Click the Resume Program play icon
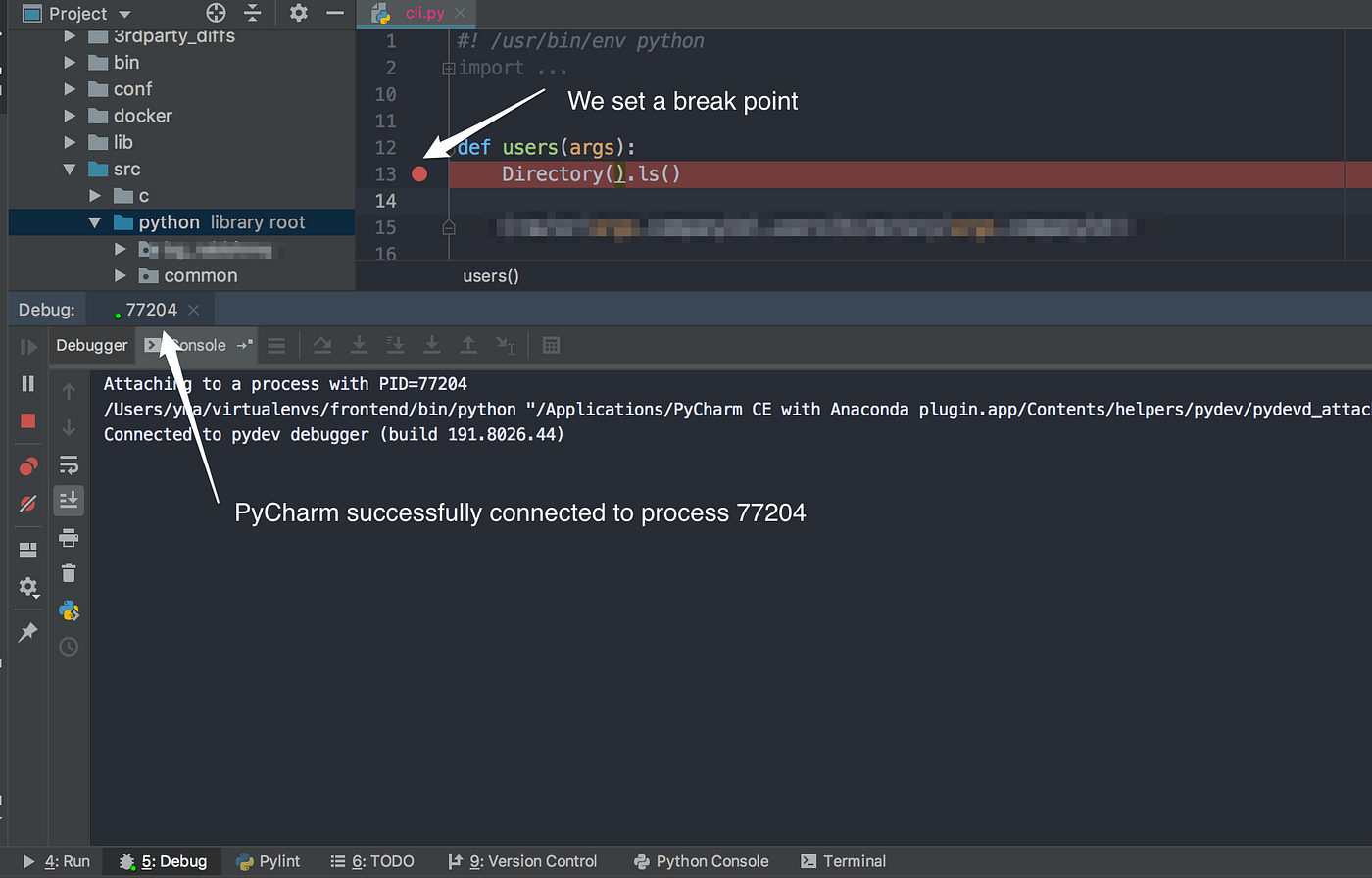This screenshot has height=878, width=1372. [x=27, y=345]
